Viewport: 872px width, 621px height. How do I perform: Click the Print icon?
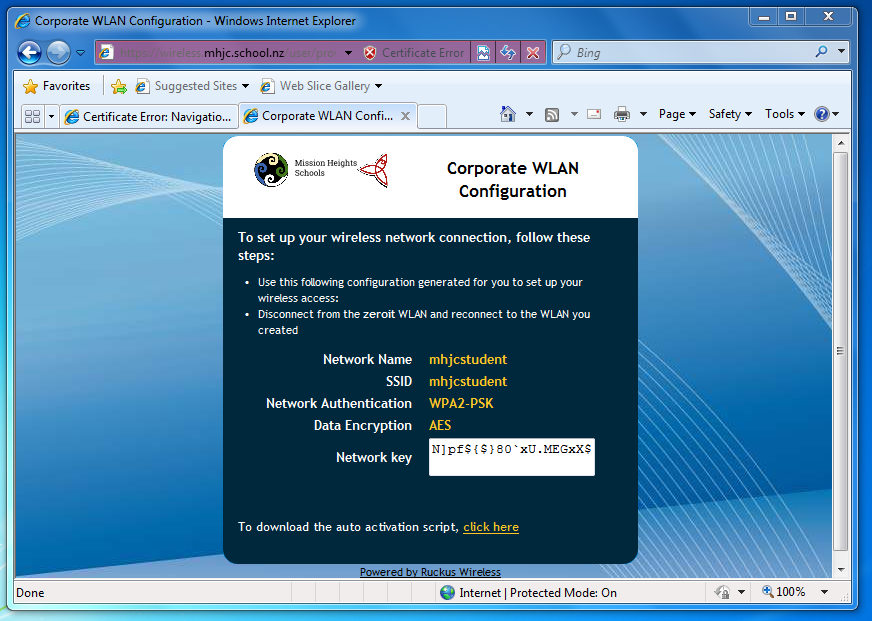click(x=620, y=114)
